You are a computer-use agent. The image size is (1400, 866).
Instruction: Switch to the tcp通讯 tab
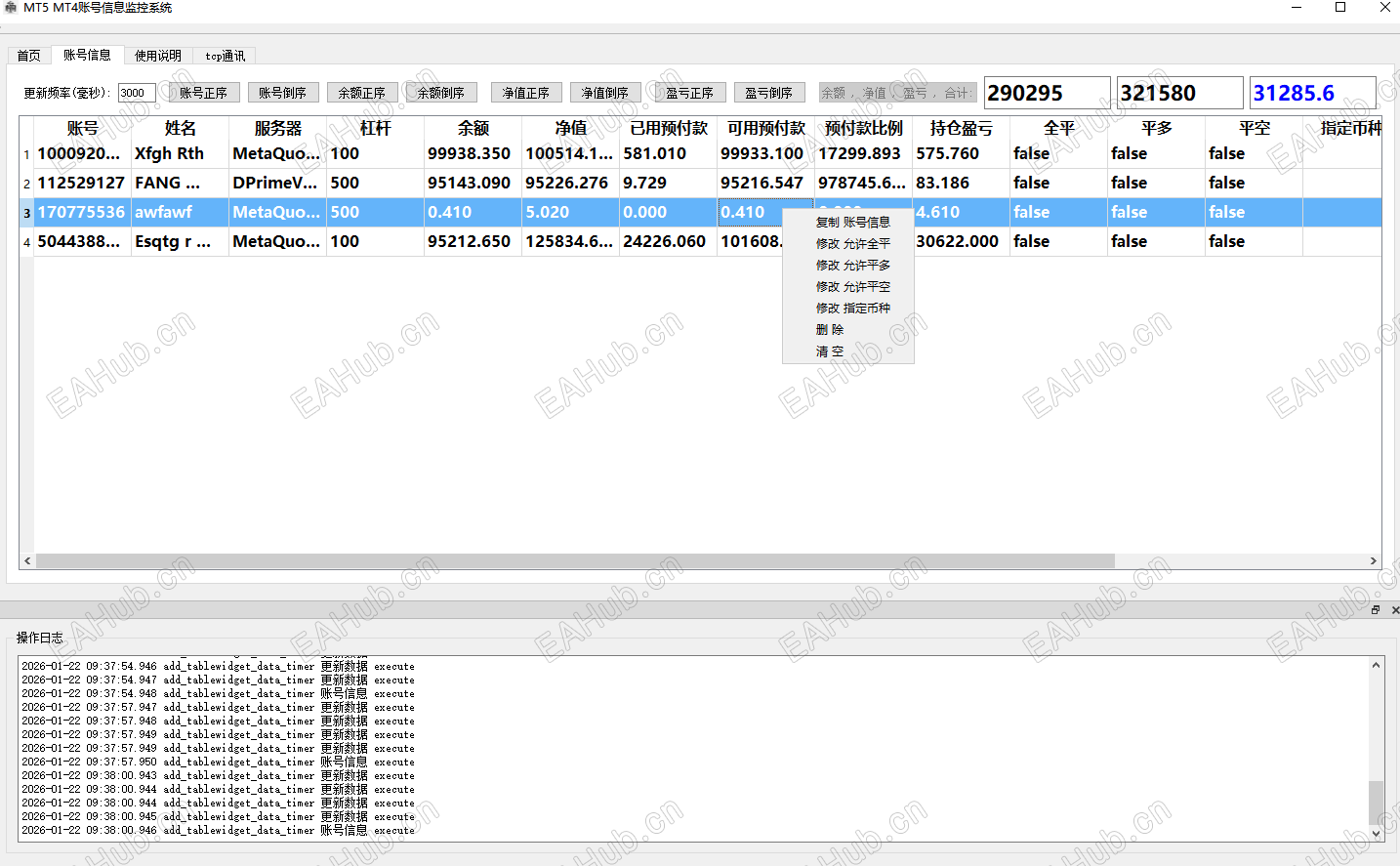pyautogui.click(x=224, y=55)
